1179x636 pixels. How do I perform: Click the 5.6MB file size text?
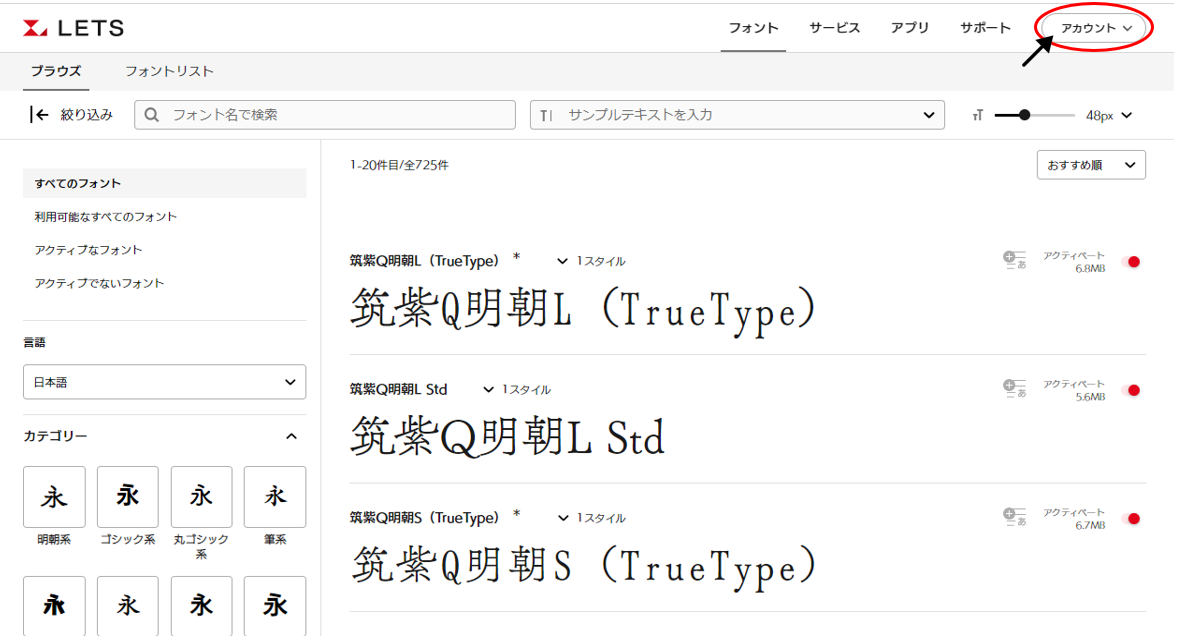coord(1090,397)
